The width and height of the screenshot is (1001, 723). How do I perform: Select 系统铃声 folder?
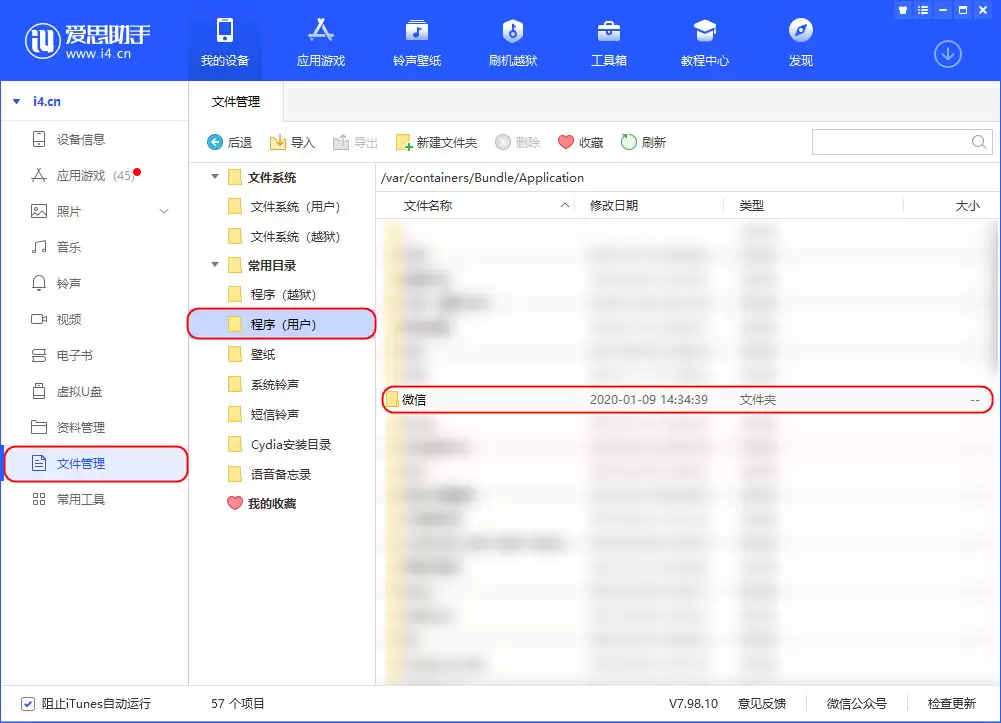coord(263,385)
